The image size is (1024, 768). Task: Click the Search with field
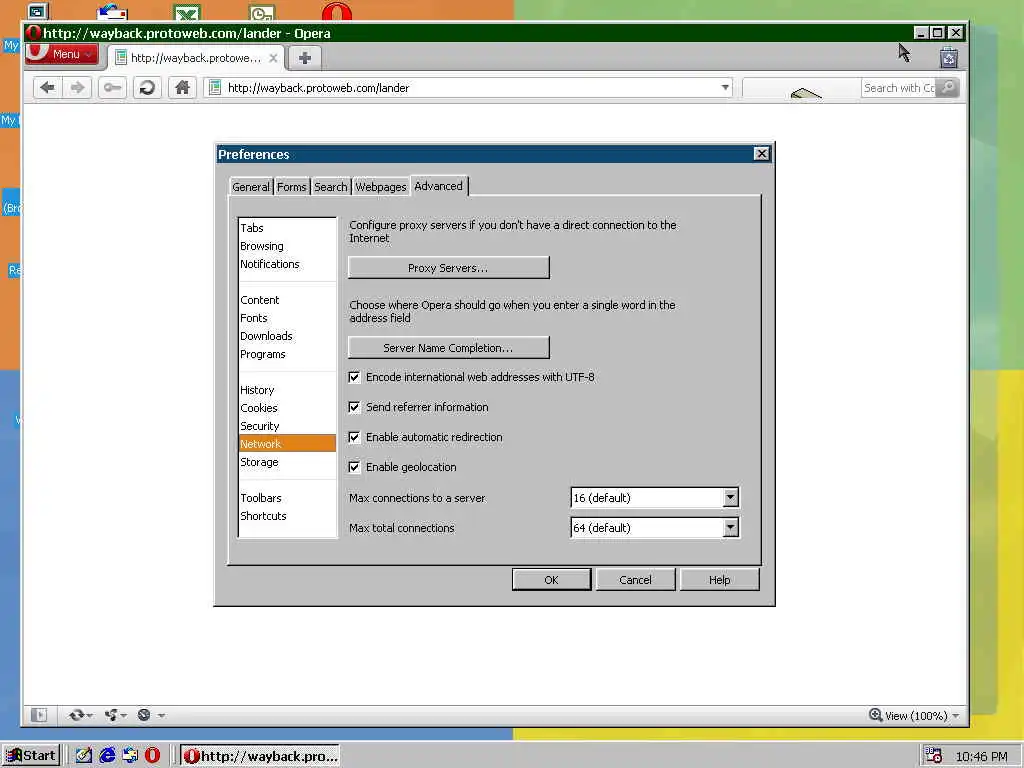tap(898, 88)
